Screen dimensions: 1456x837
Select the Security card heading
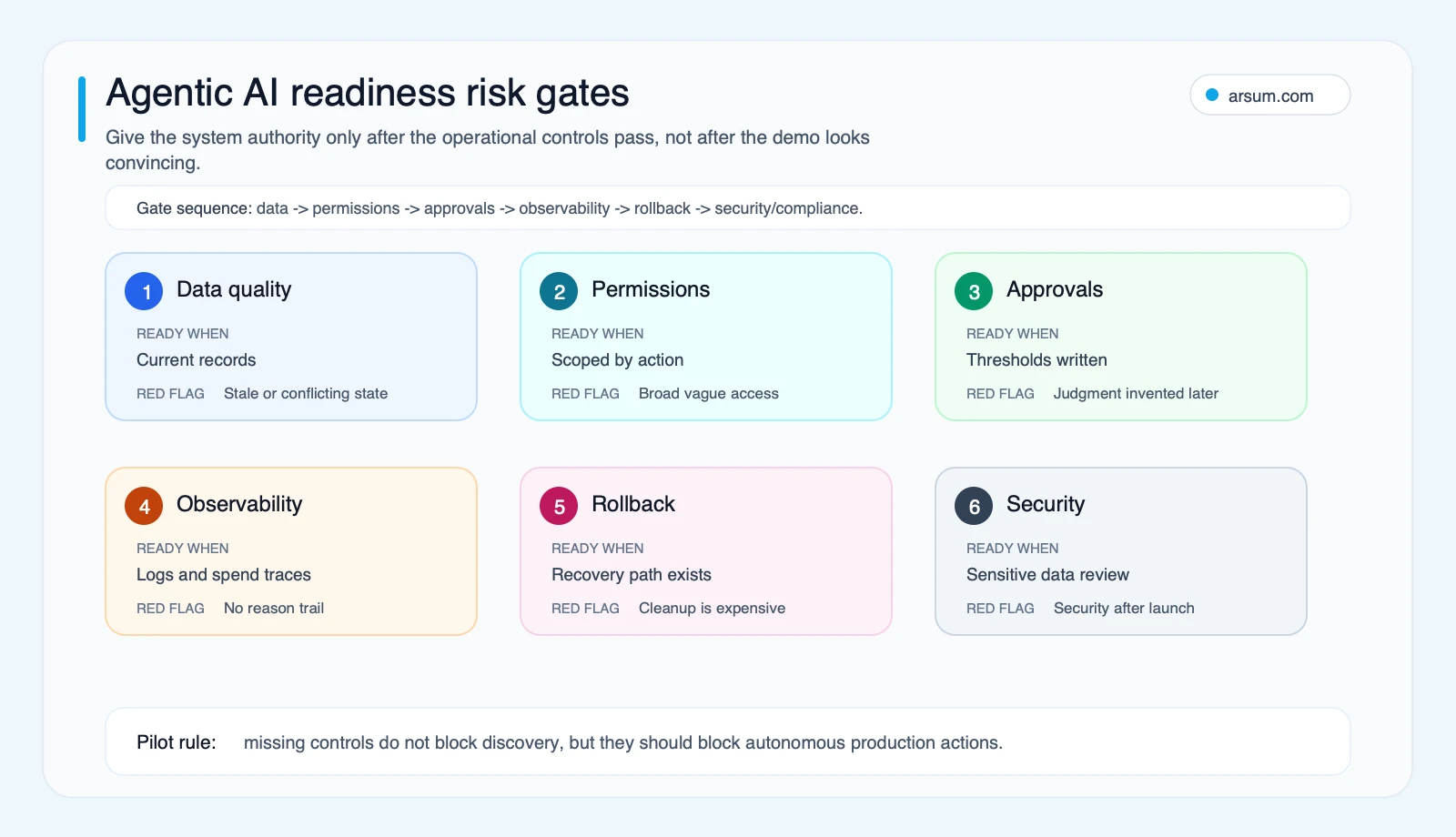click(1046, 504)
